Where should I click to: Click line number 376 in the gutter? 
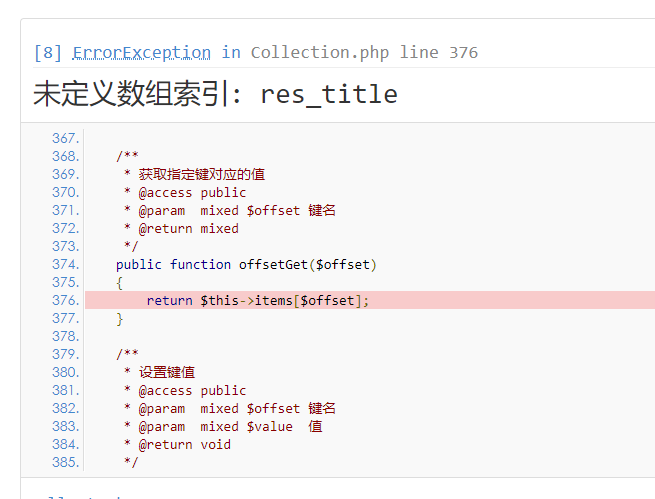[65, 300]
